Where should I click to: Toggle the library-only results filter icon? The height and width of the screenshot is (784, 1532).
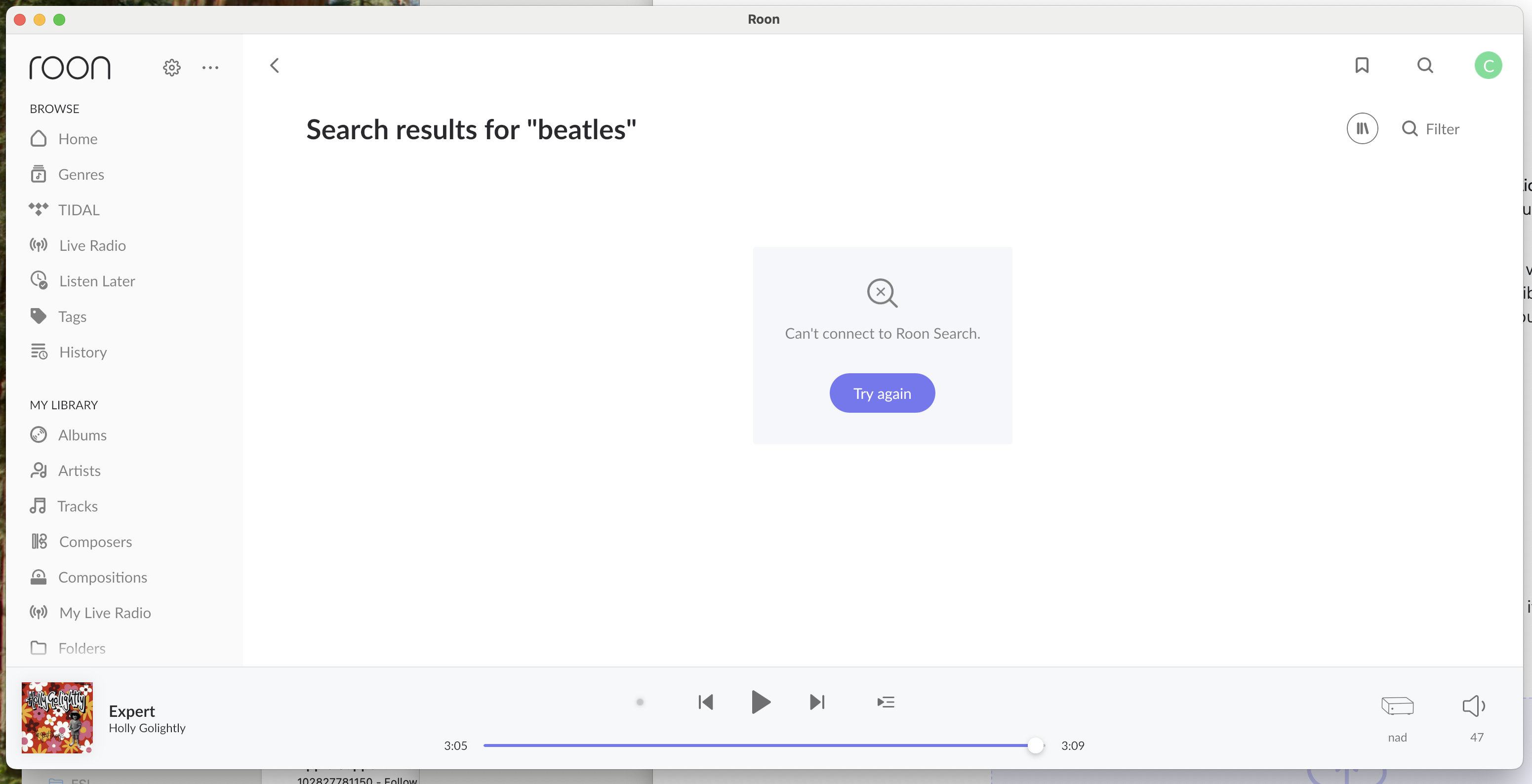1362,128
